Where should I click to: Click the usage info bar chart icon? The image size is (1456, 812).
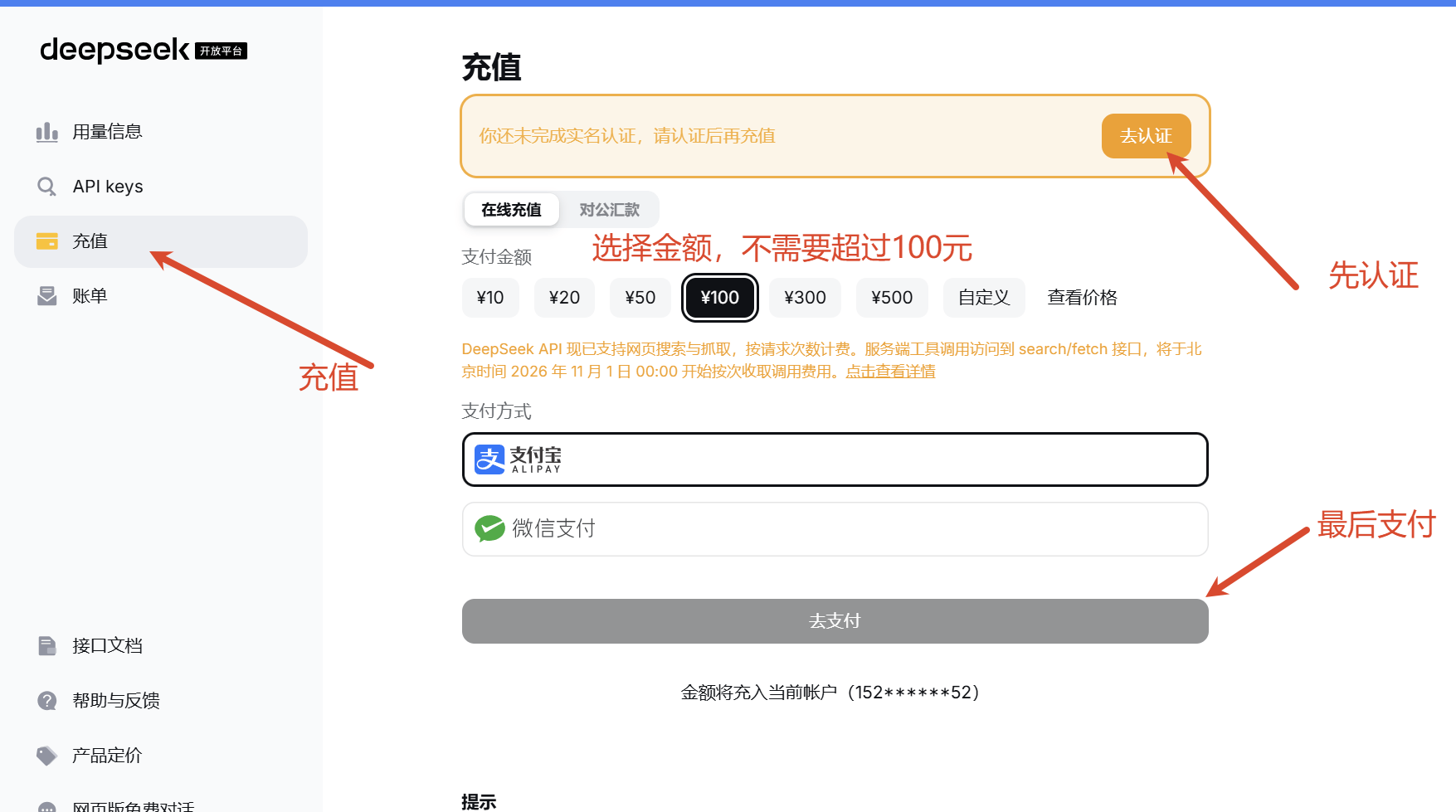pos(47,132)
